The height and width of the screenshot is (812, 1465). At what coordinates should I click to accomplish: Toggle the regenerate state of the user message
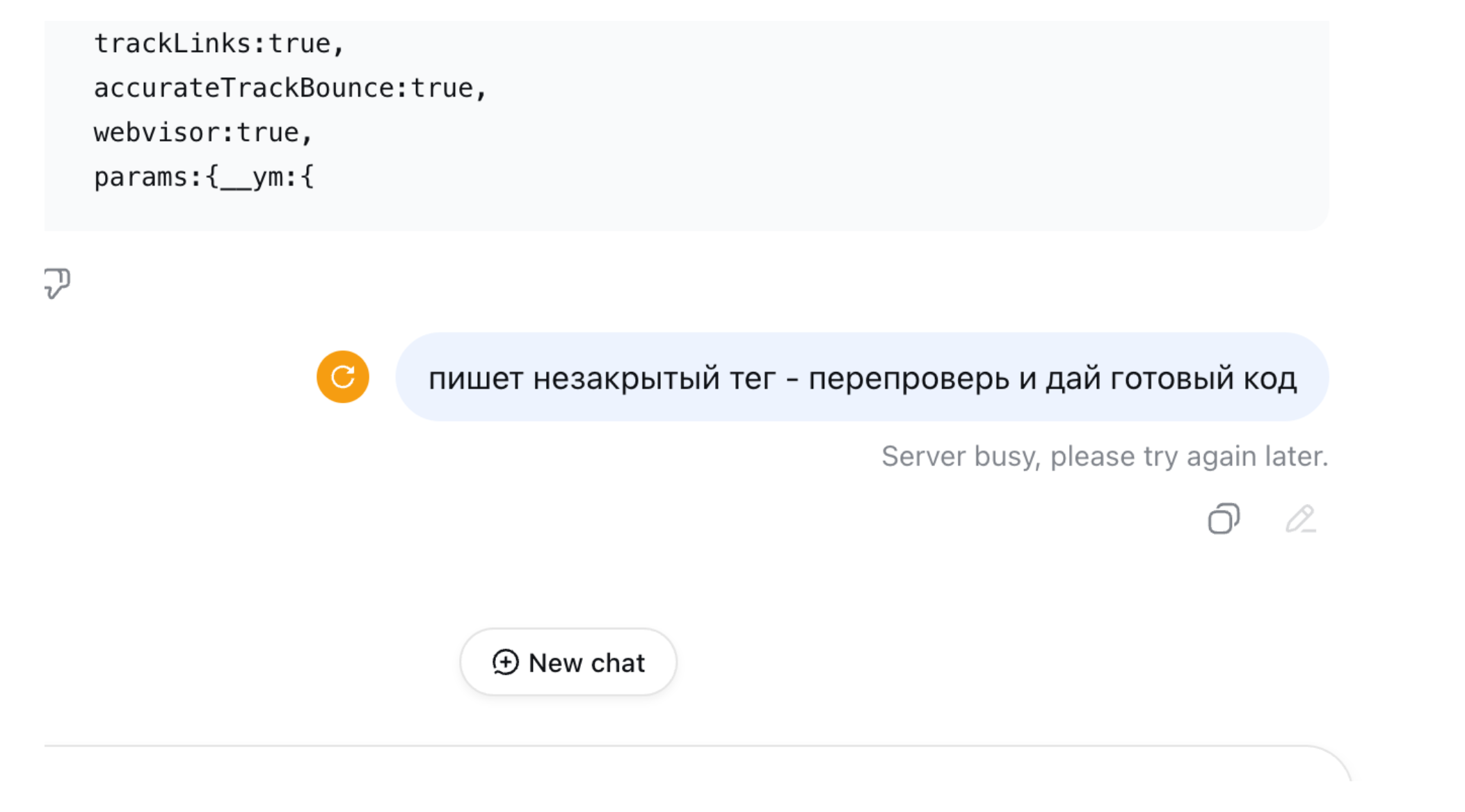pyautogui.click(x=342, y=376)
